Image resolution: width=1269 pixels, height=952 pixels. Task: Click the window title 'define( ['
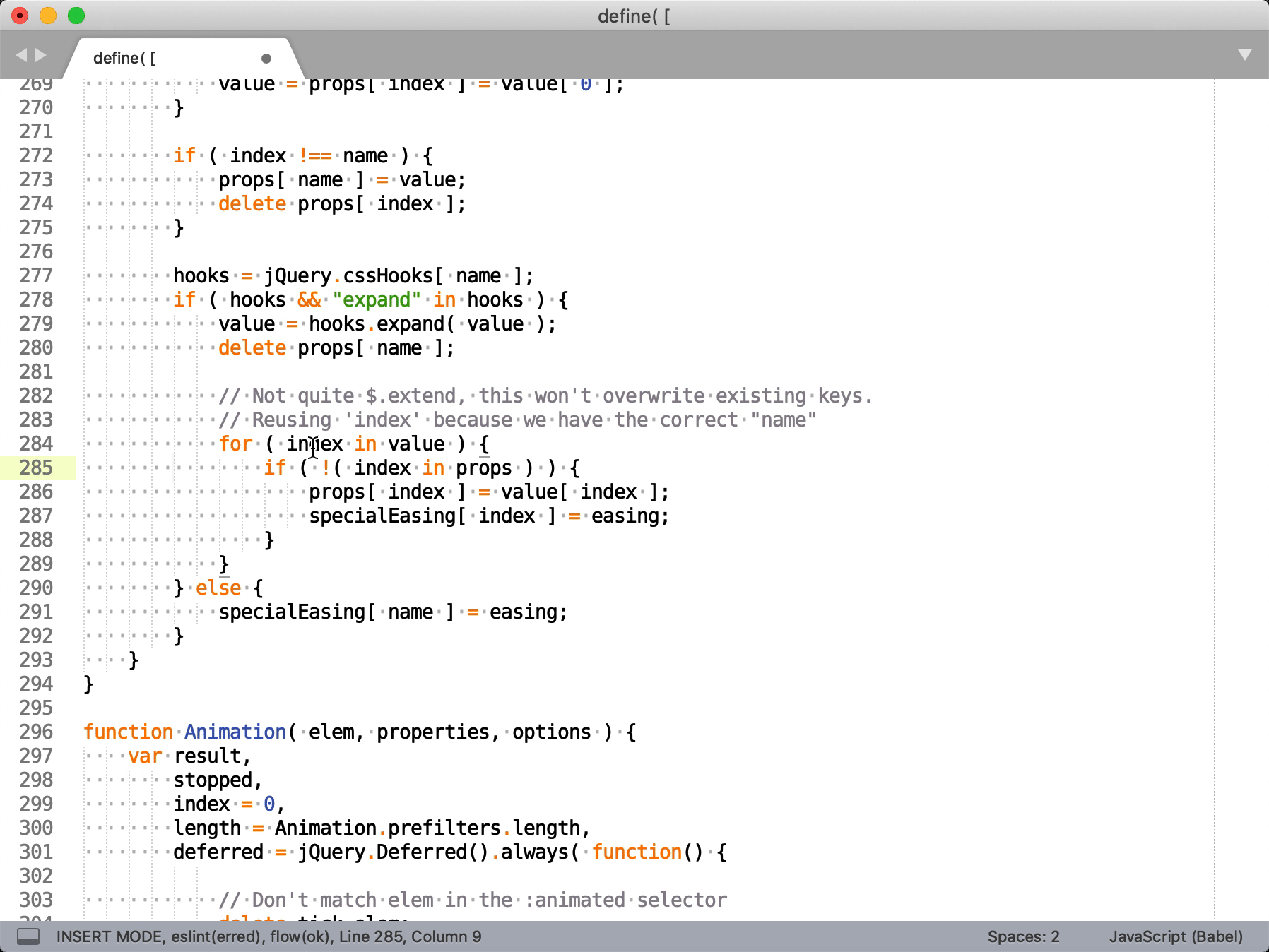(x=634, y=16)
